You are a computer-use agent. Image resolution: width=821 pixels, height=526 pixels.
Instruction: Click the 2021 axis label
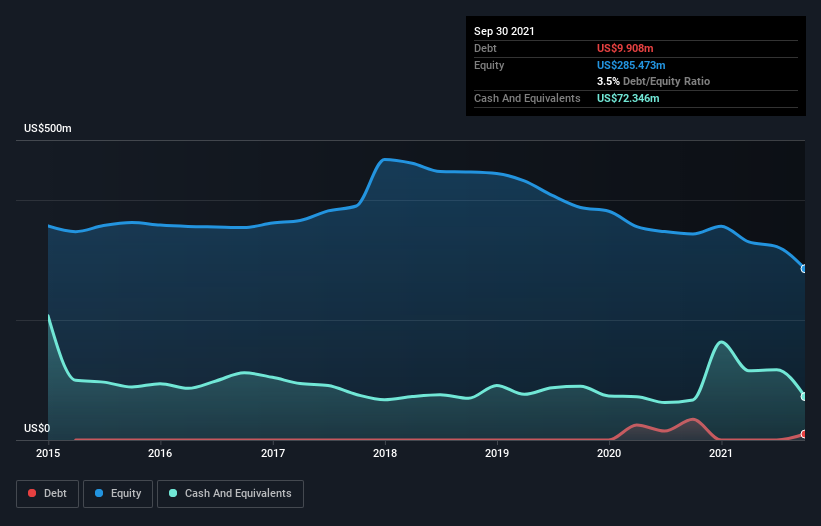pyautogui.click(x=721, y=453)
